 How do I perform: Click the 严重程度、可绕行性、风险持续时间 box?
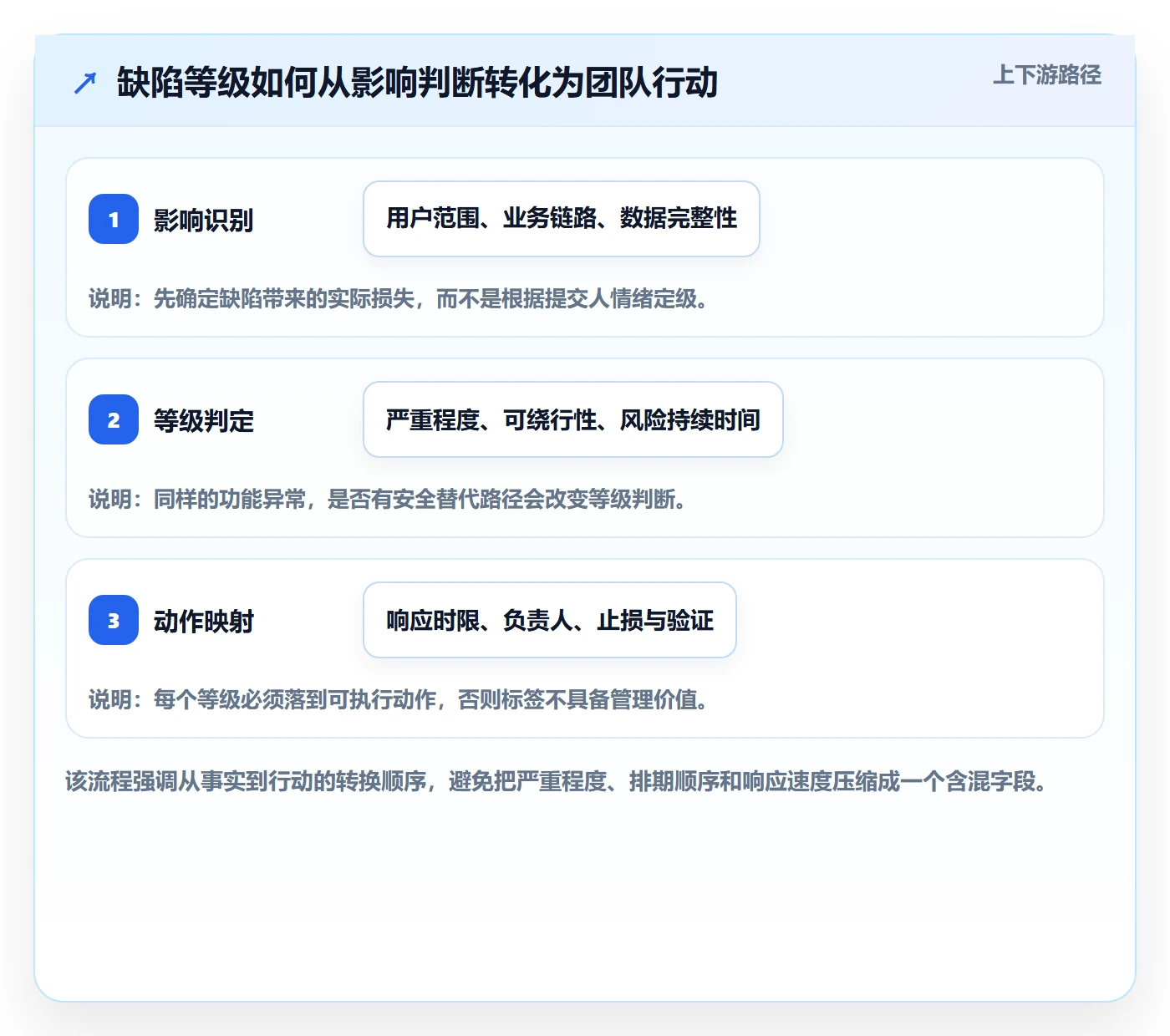(x=573, y=419)
